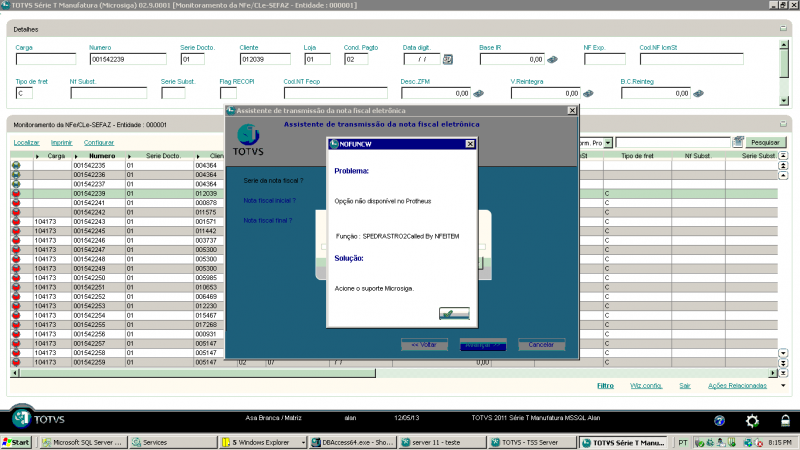The image size is (800, 450).
Task: Switch to DBAccess64.exe taskbar item
Action: [x=353, y=442]
